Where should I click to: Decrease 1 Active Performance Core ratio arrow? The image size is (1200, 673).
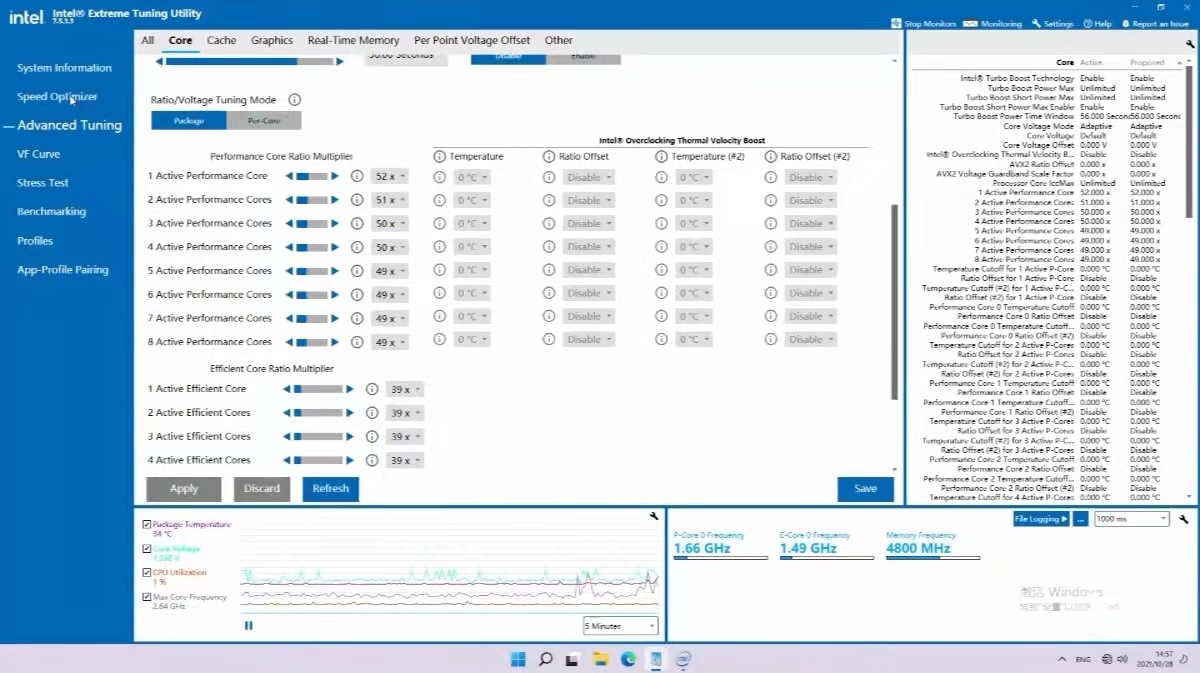[x=289, y=176]
